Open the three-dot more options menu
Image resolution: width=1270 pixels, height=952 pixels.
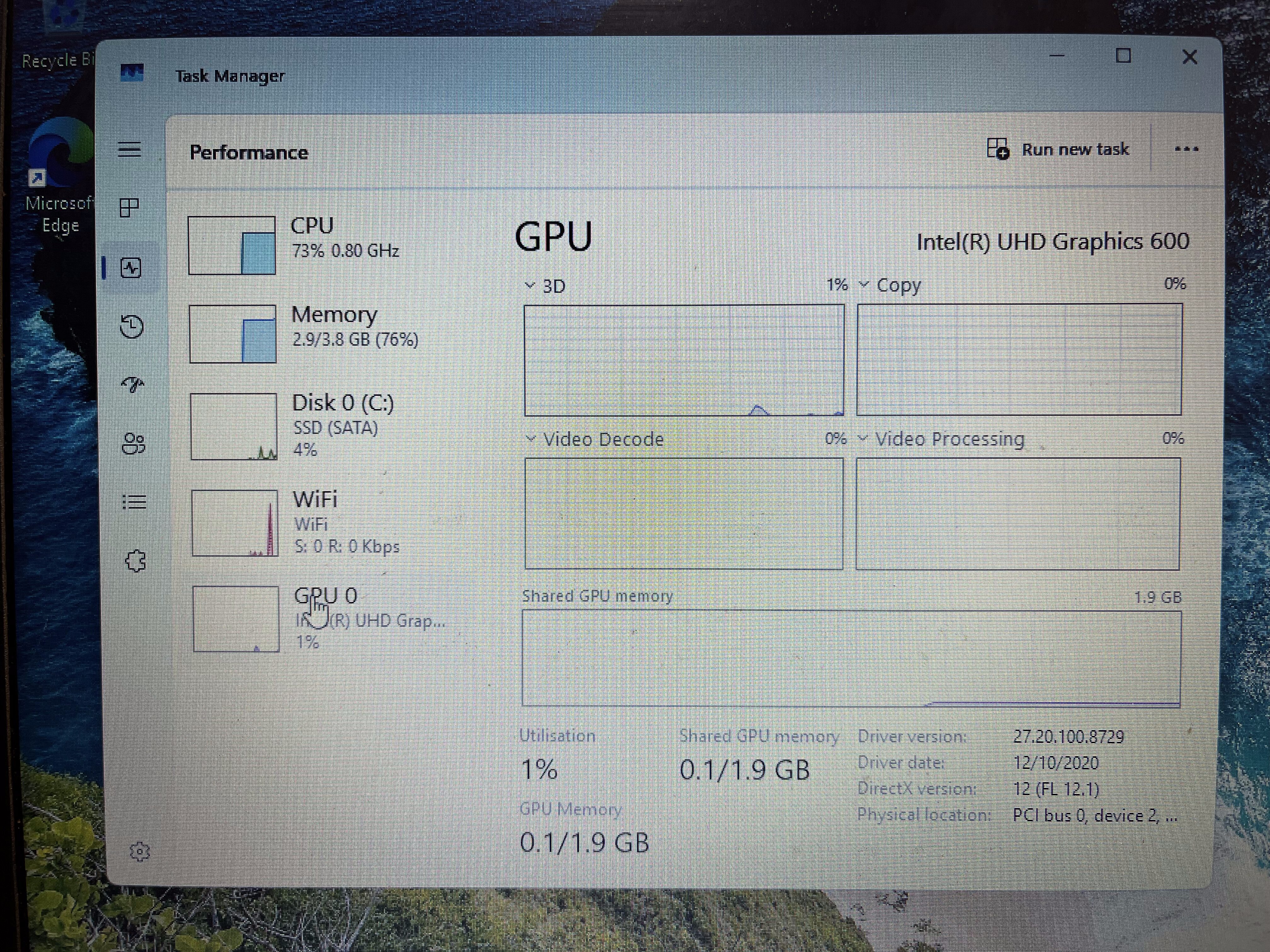(1186, 150)
